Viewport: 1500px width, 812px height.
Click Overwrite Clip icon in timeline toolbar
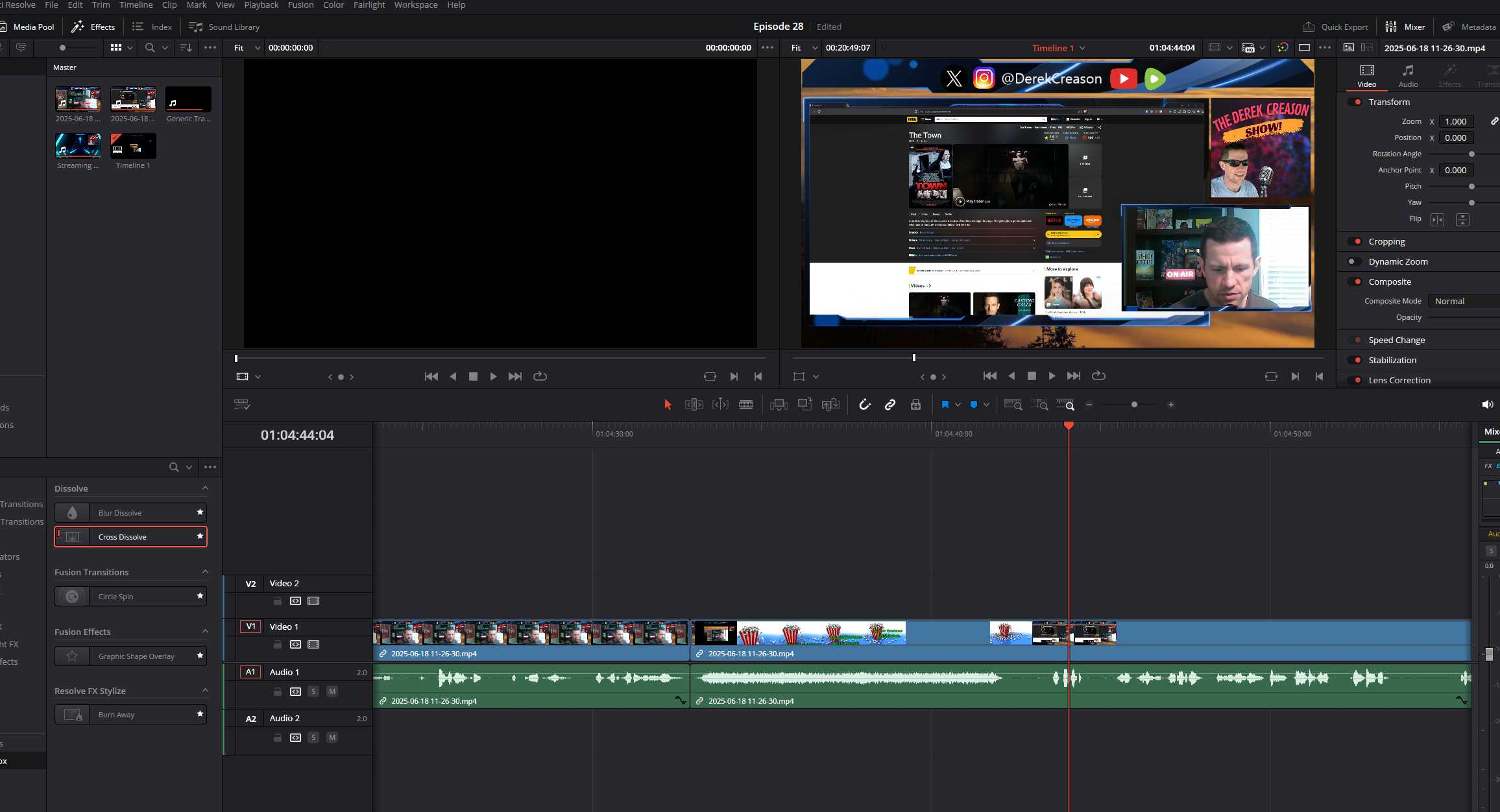805,404
